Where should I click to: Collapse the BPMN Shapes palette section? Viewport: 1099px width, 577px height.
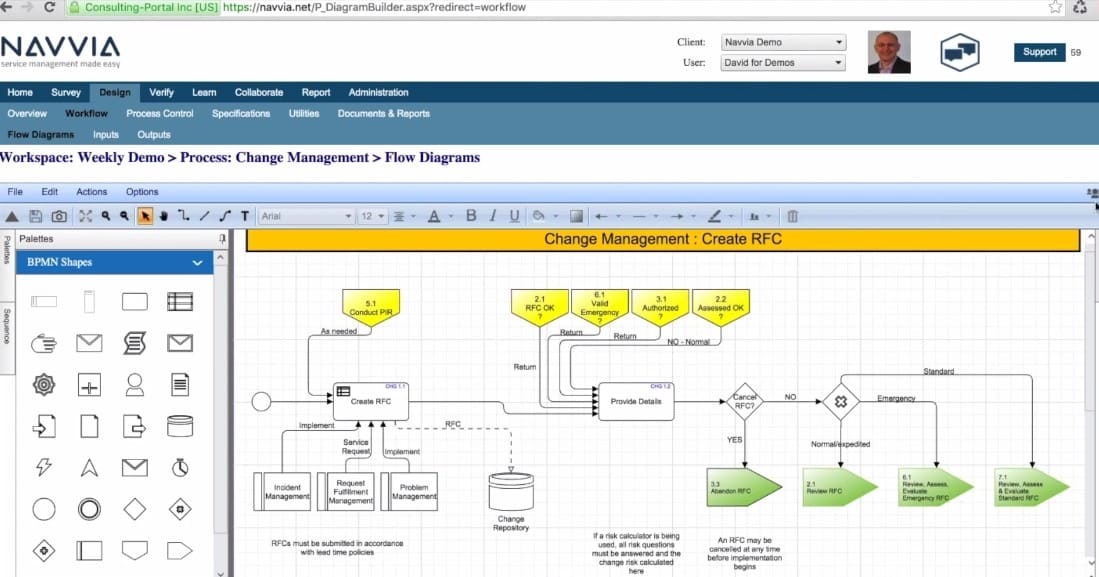[x=197, y=263]
